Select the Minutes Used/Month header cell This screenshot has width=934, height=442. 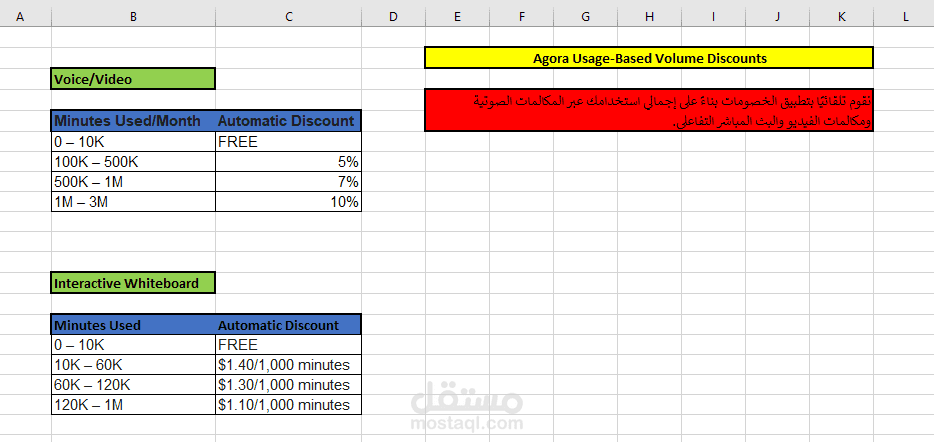pos(133,121)
